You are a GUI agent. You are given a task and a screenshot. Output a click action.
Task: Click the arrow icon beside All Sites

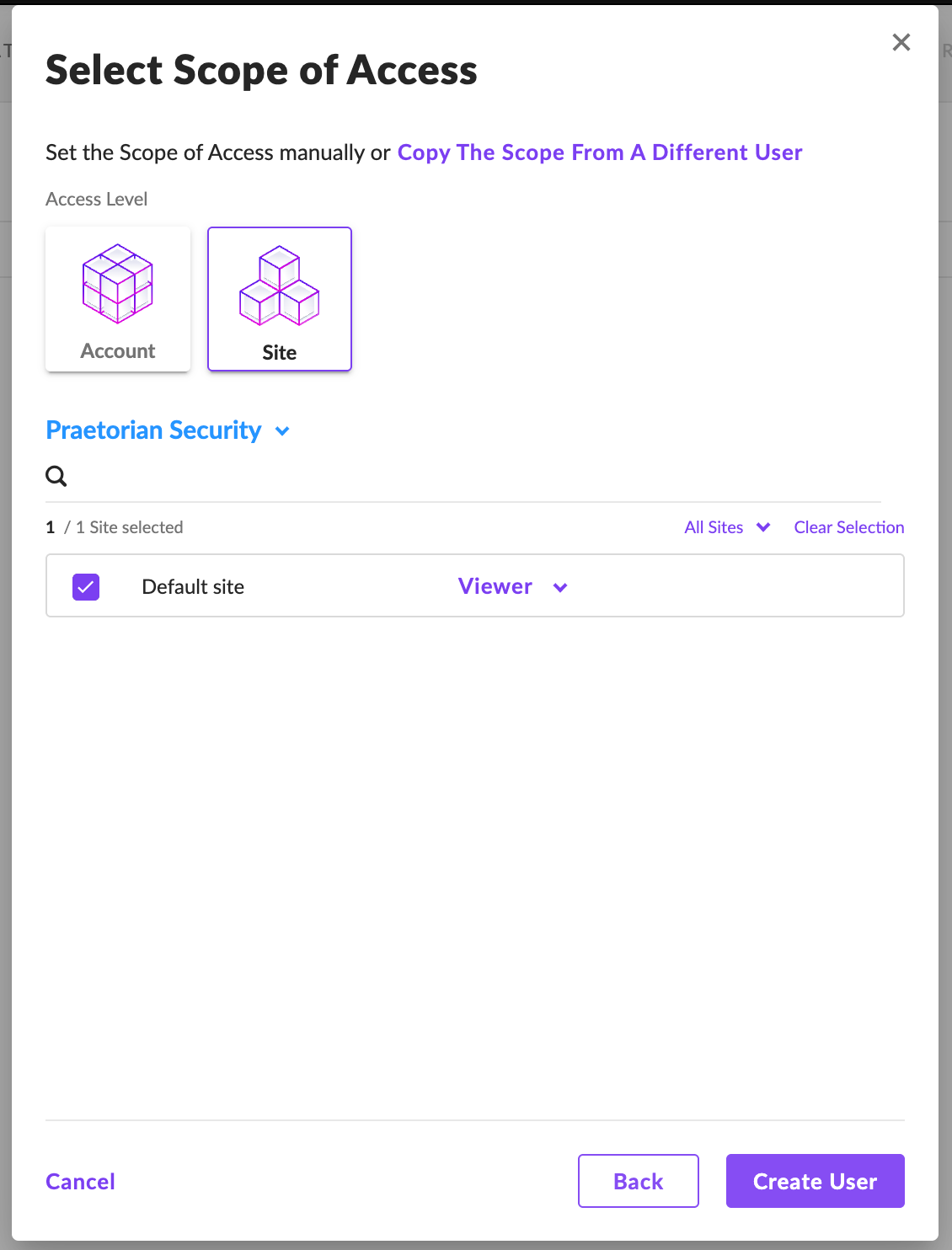(763, 527)
